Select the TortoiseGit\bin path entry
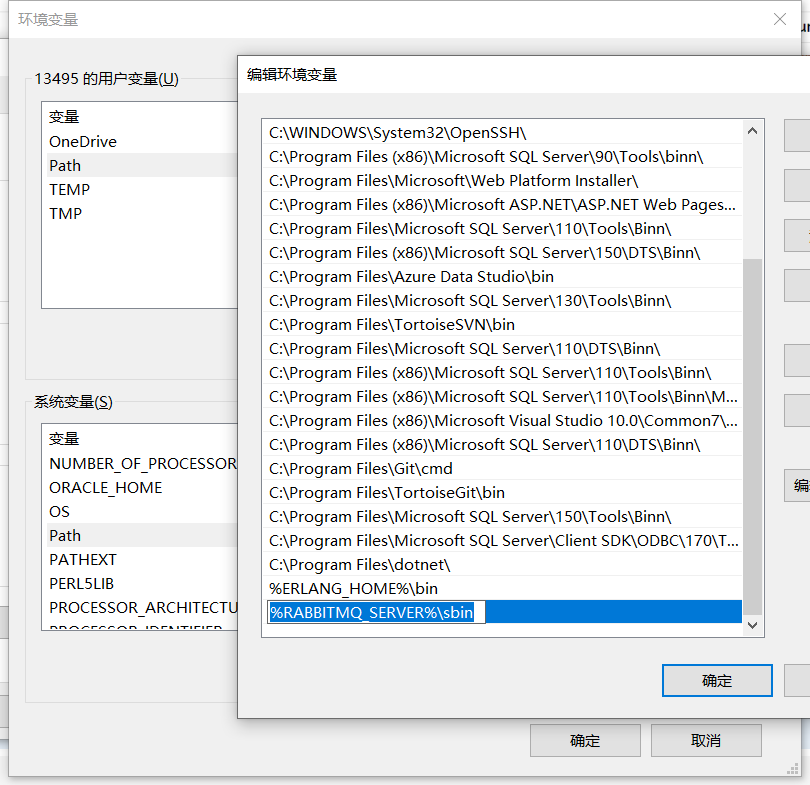The height and width of the screenshot is (785, 810). (502, 493)
